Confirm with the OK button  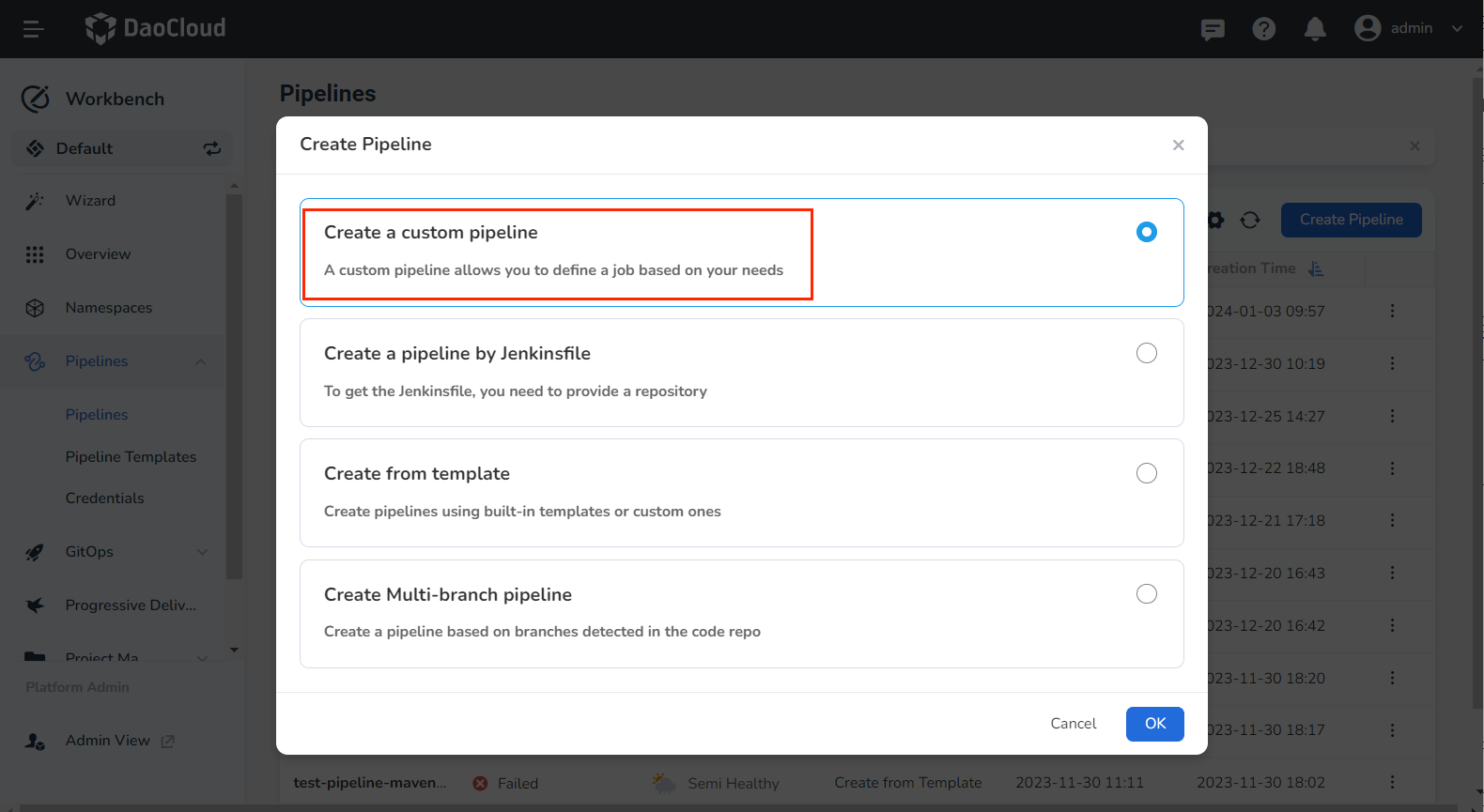click(x=1154, y=724)
